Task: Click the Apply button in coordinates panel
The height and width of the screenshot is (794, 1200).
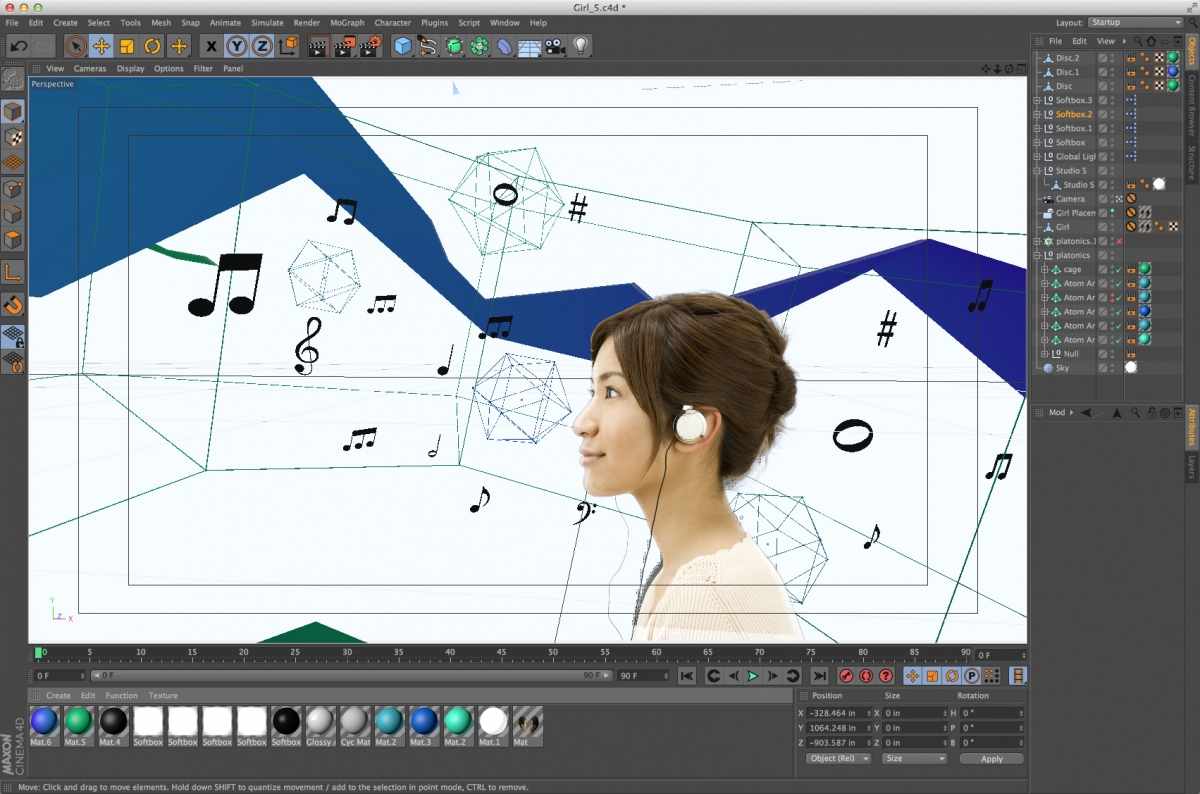Action: pos(991,759)
